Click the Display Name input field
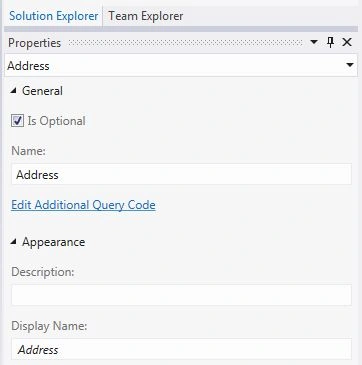The height and width of the screenshot is (365, 362). click(x=181, y=349)
